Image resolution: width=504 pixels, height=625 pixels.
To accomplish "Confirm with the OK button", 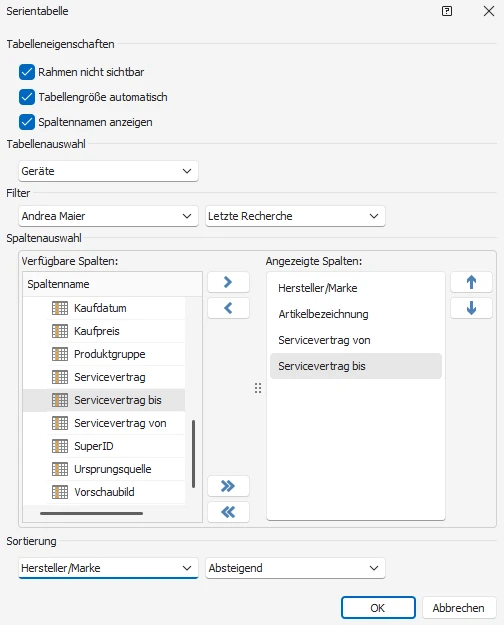I will click(378, 608).
